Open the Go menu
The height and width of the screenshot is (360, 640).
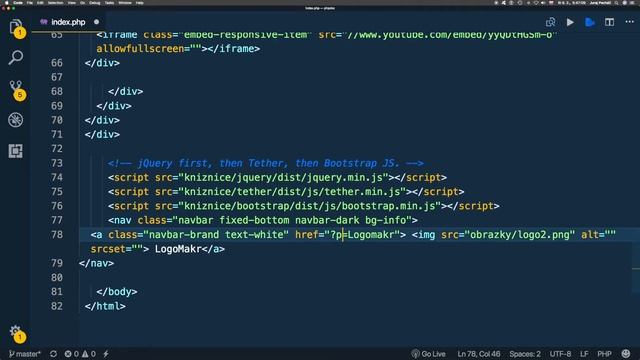(82, 3)
